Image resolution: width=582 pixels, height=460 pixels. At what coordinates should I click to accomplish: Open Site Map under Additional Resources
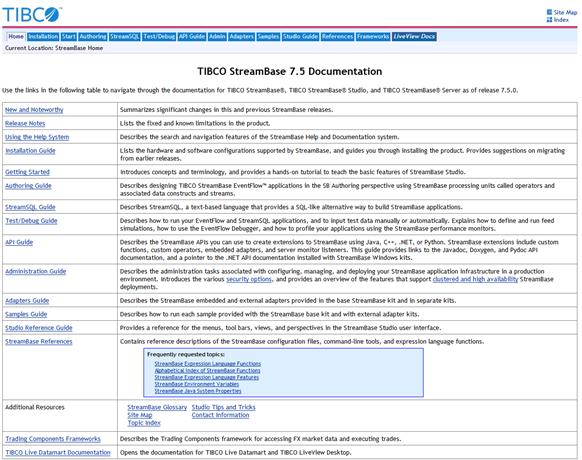140,415
